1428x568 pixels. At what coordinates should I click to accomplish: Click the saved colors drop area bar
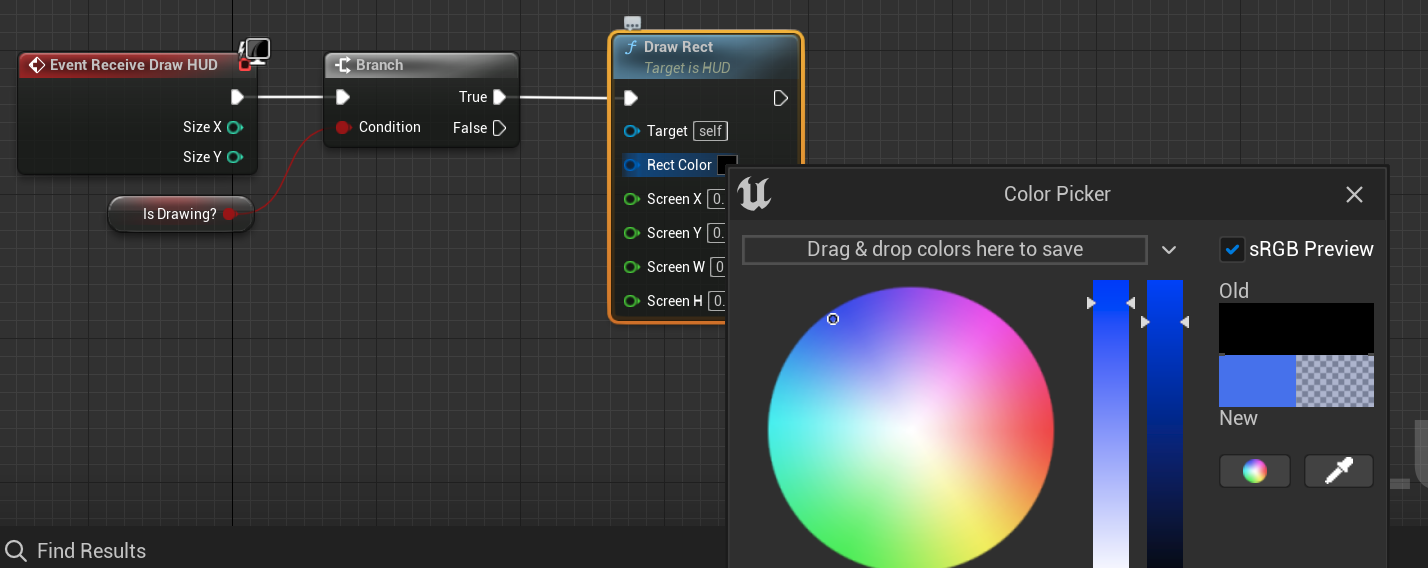(945, 250)
